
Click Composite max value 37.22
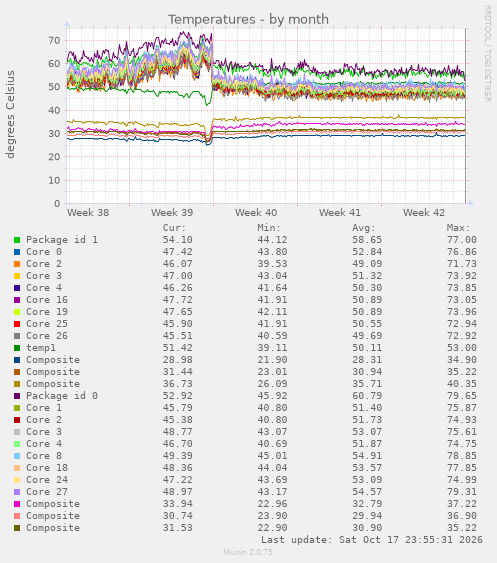click(x=462, y=504)
